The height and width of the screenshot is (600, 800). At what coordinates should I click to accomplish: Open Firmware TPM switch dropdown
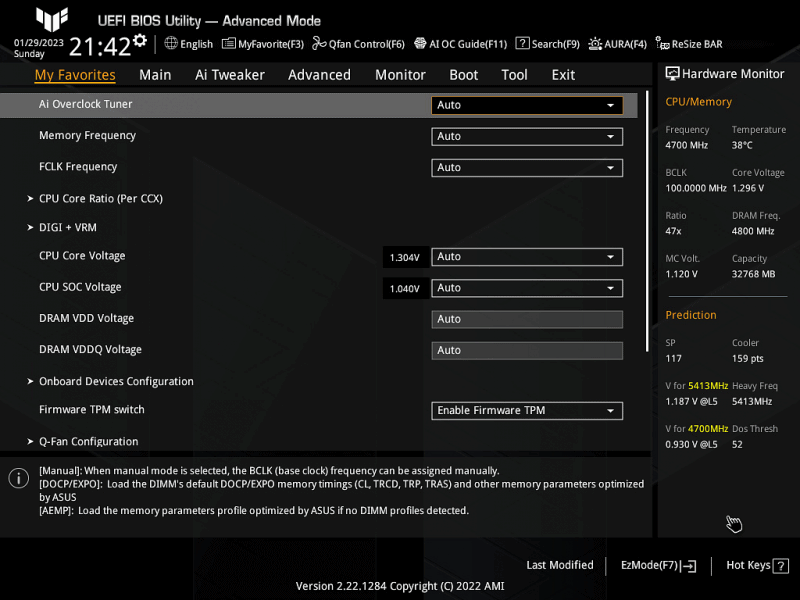pos(527,411)
